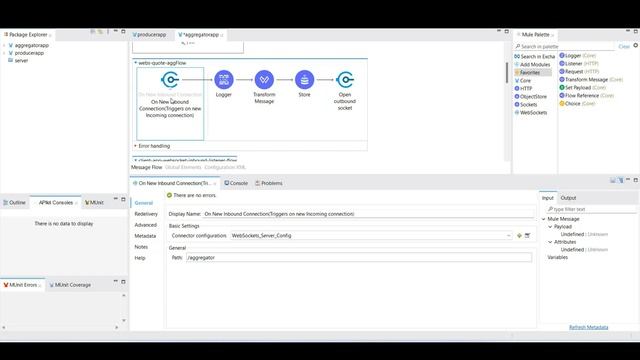Open Add Modules in the palette

(532, 64)
